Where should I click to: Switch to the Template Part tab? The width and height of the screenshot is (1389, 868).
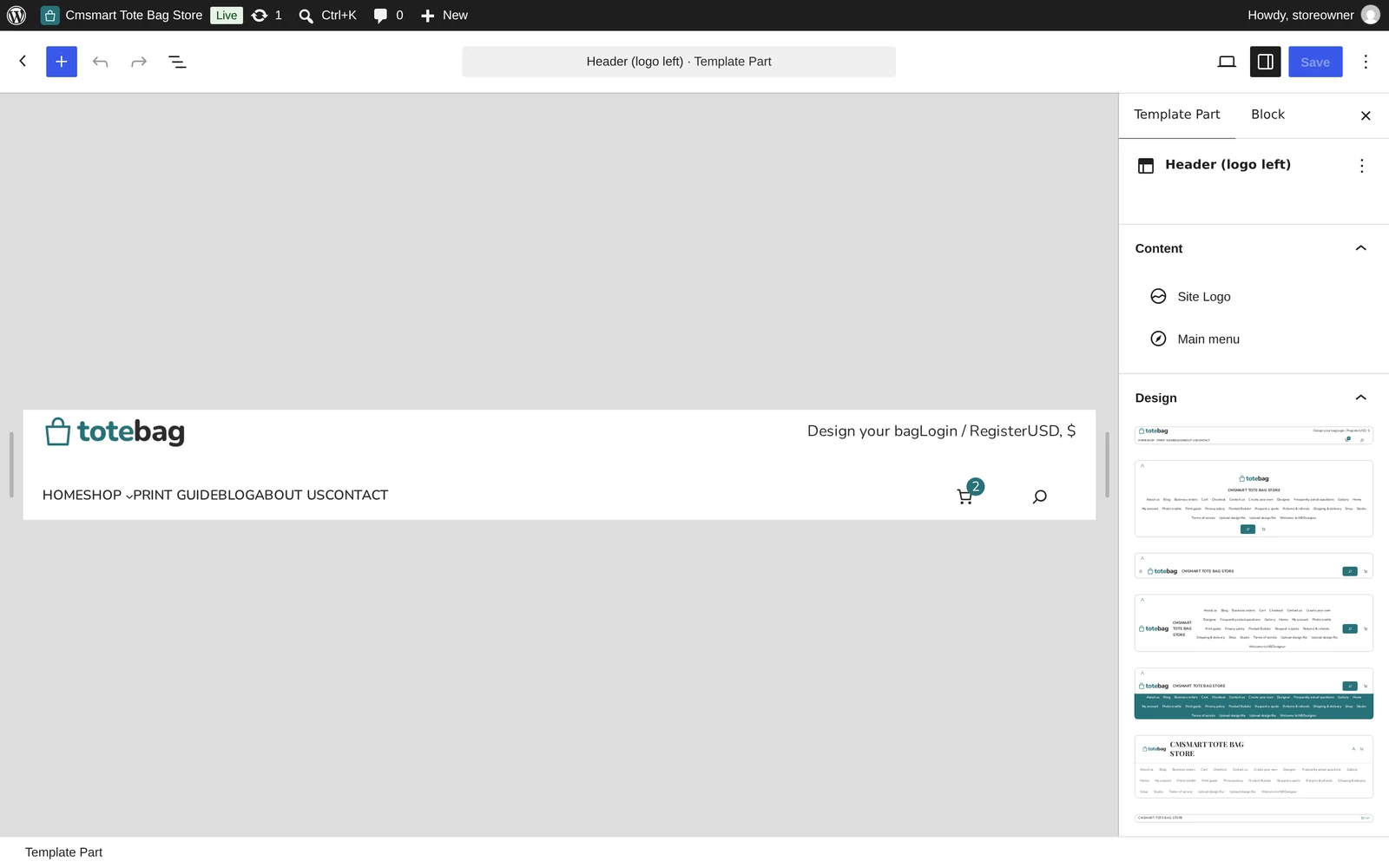click(1176, 115)
